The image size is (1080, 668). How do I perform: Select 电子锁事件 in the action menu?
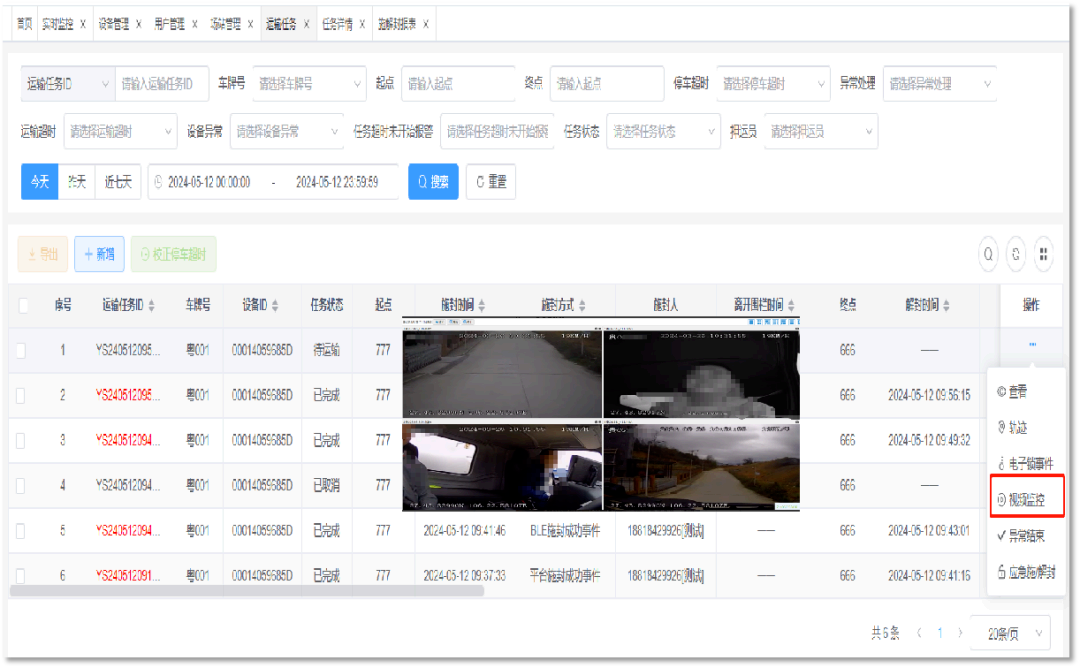click(x=1026, y=463)
